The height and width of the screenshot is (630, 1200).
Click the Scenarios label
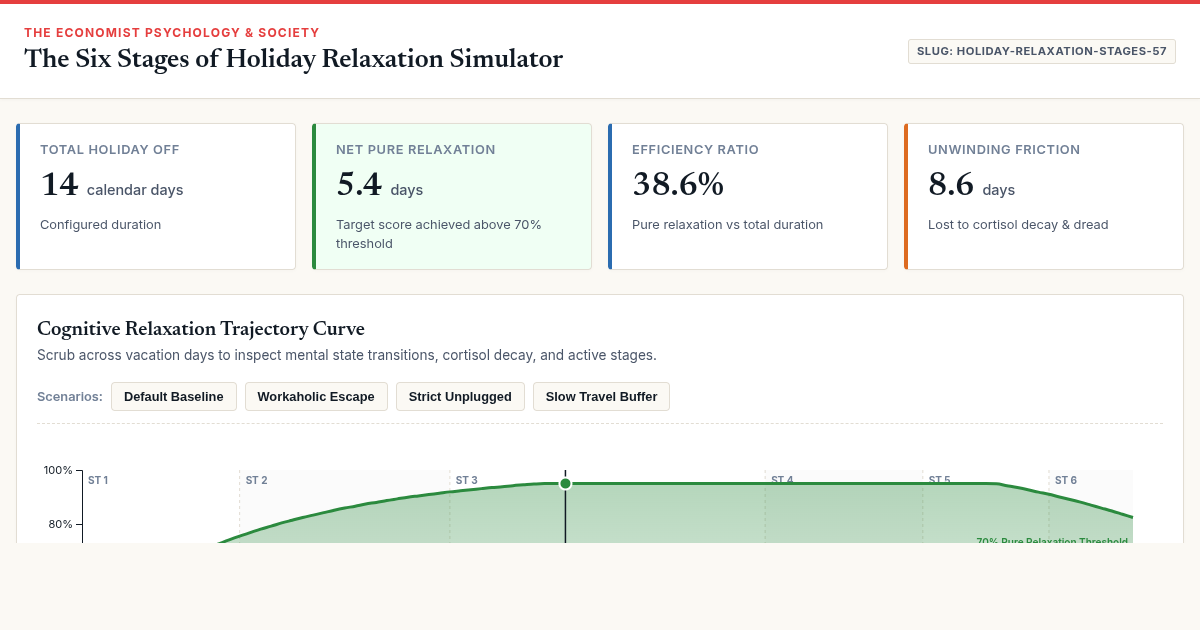click(x=70, y=397)
